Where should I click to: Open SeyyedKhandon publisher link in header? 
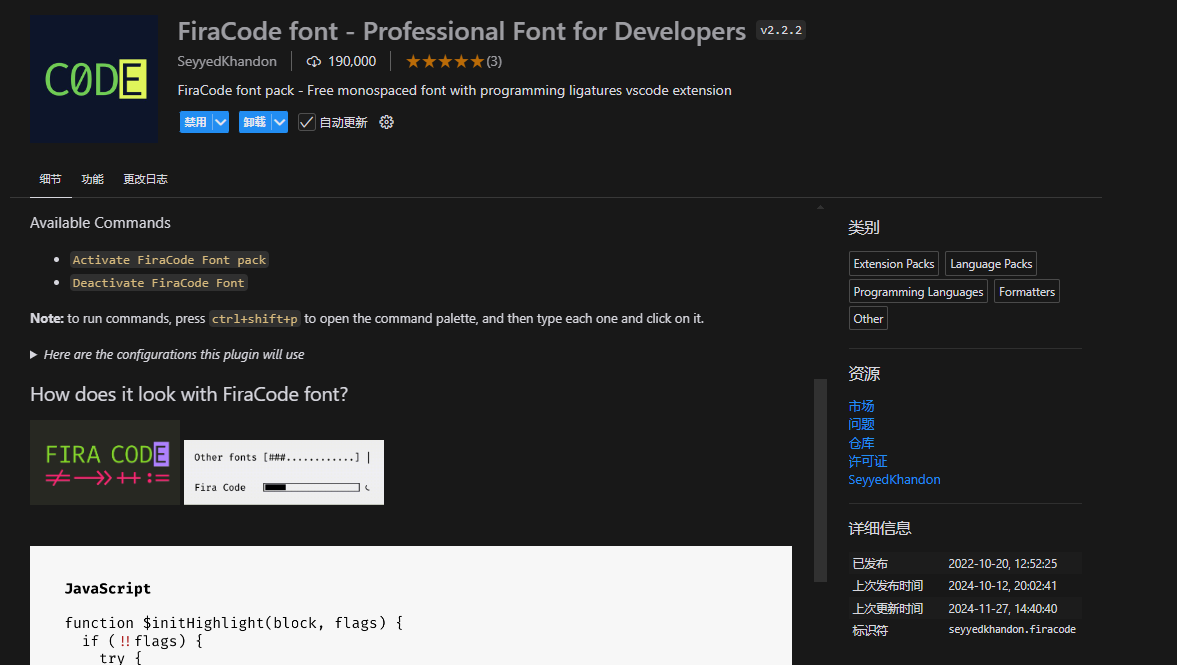pos(227,62)
